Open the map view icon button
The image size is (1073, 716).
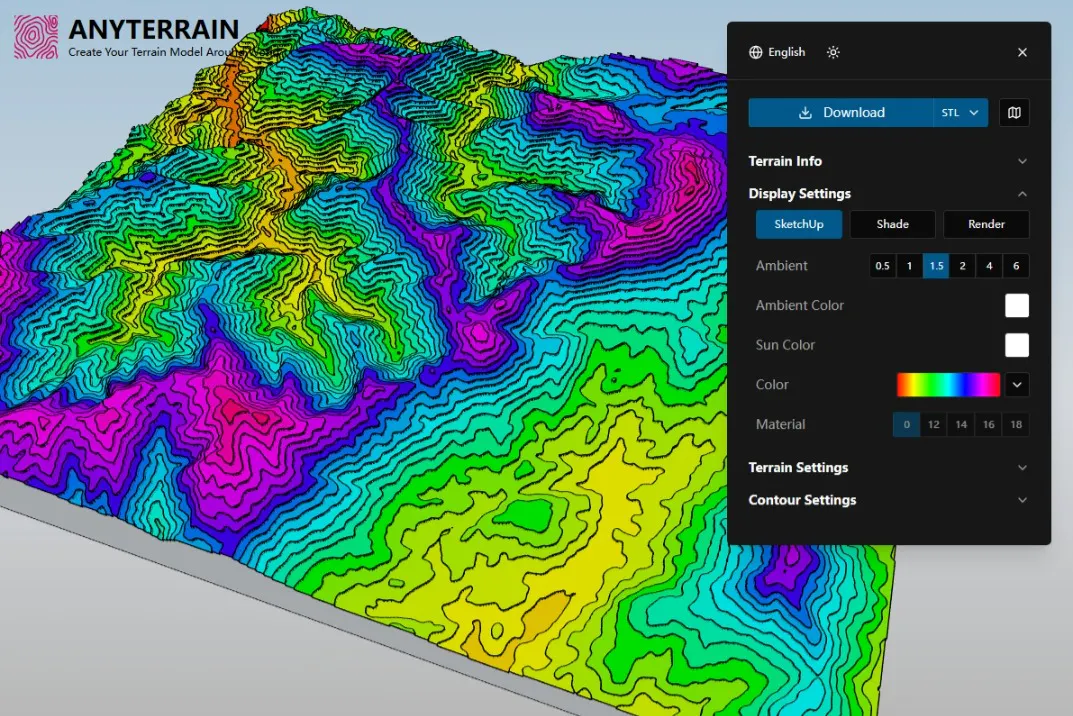pyautogui.click(x=1014, y=113)
